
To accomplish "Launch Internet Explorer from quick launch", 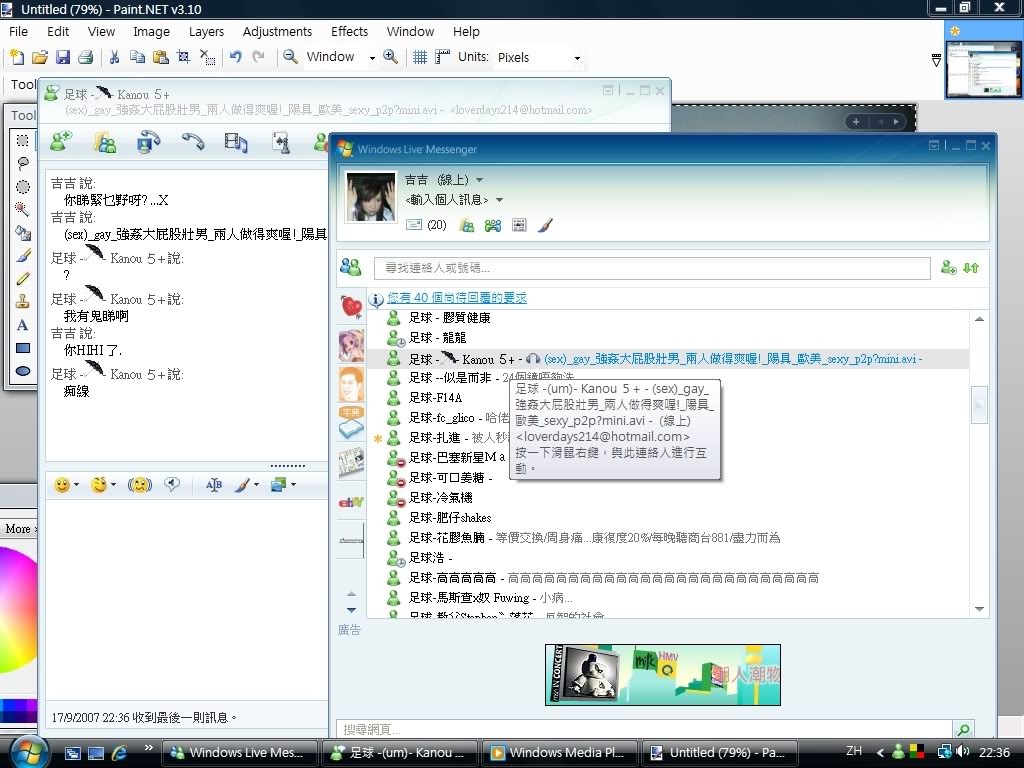I will coord(119,752).
